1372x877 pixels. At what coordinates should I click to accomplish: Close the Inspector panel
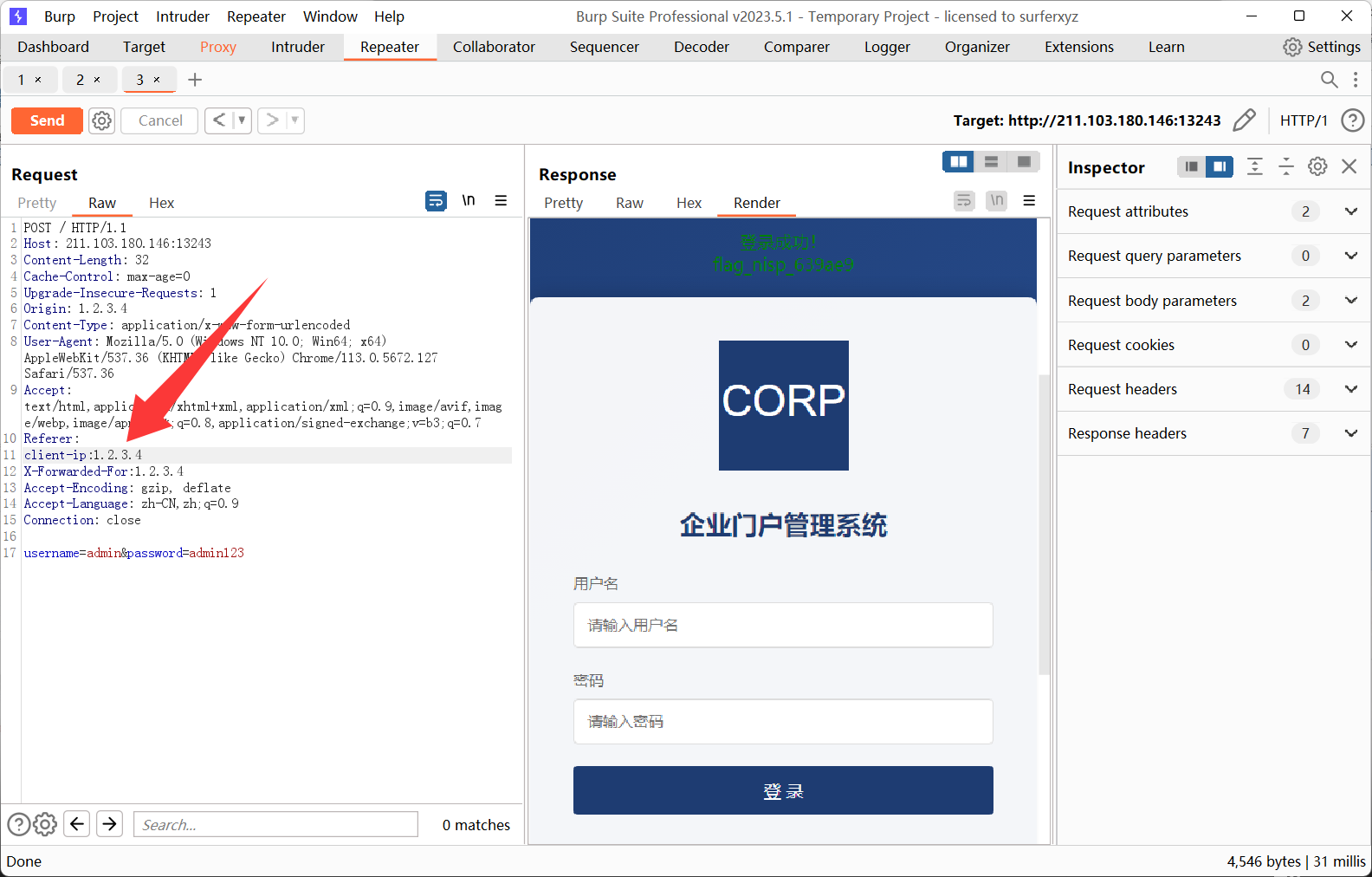click(x=1349, y=166)
